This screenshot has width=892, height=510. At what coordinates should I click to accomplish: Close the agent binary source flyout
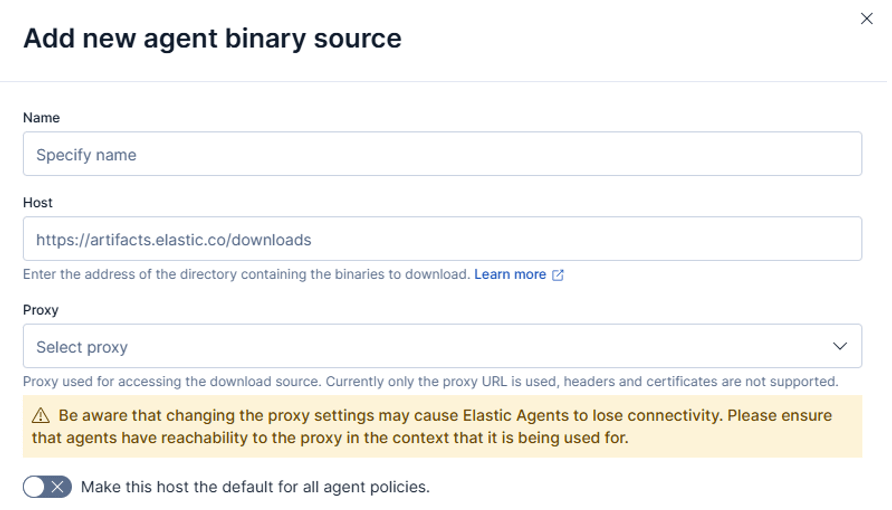pyautogui.click(x=866, y=19)
